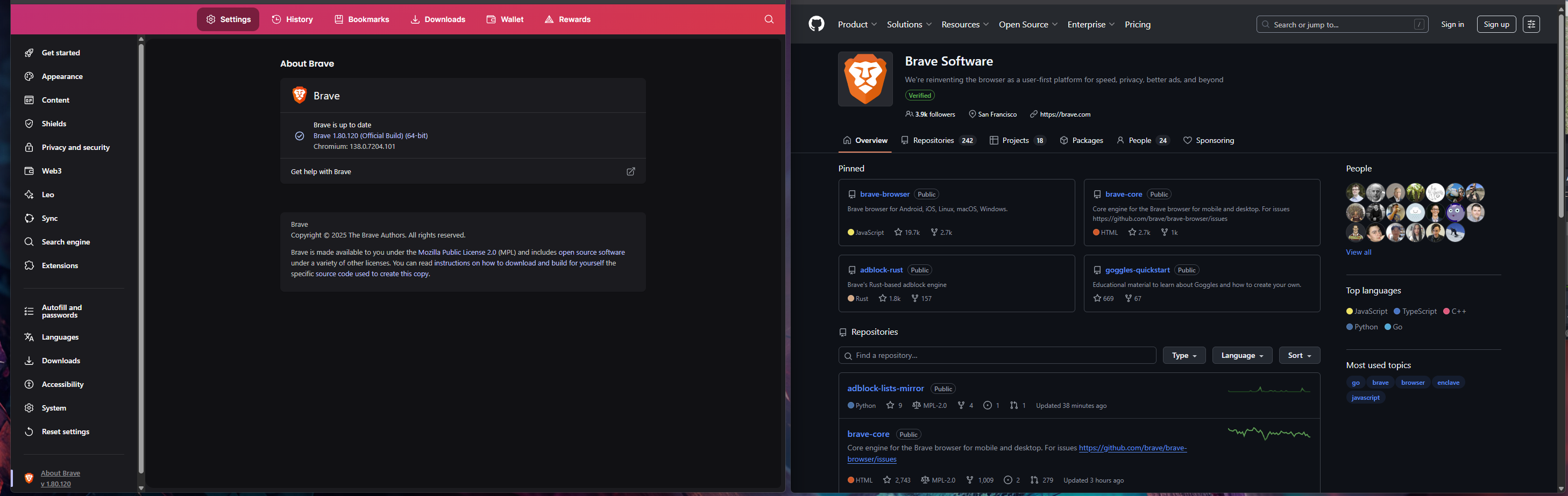The height and width of the screenshot is (496, 1568).
Task: Switch to the People tab on GitHub
Action: pyautogui.click(x=1143, y=140)
